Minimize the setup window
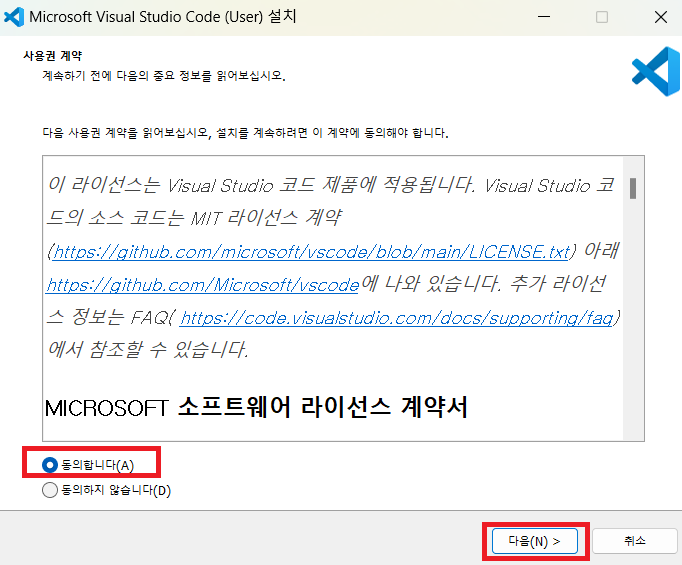The width and height of the screenshot is (682, 565). click(x=544, y=17)
